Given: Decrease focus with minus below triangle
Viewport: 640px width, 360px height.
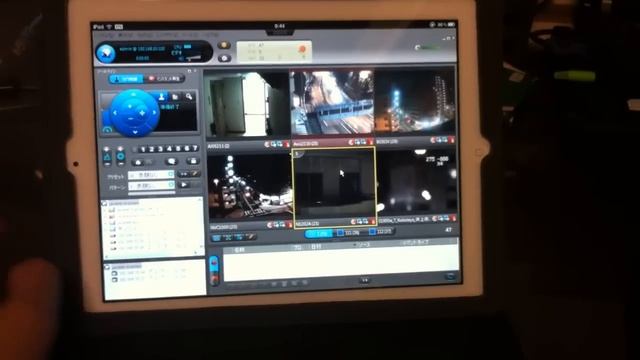Looking at the screenshot, I should coord(107,164).
